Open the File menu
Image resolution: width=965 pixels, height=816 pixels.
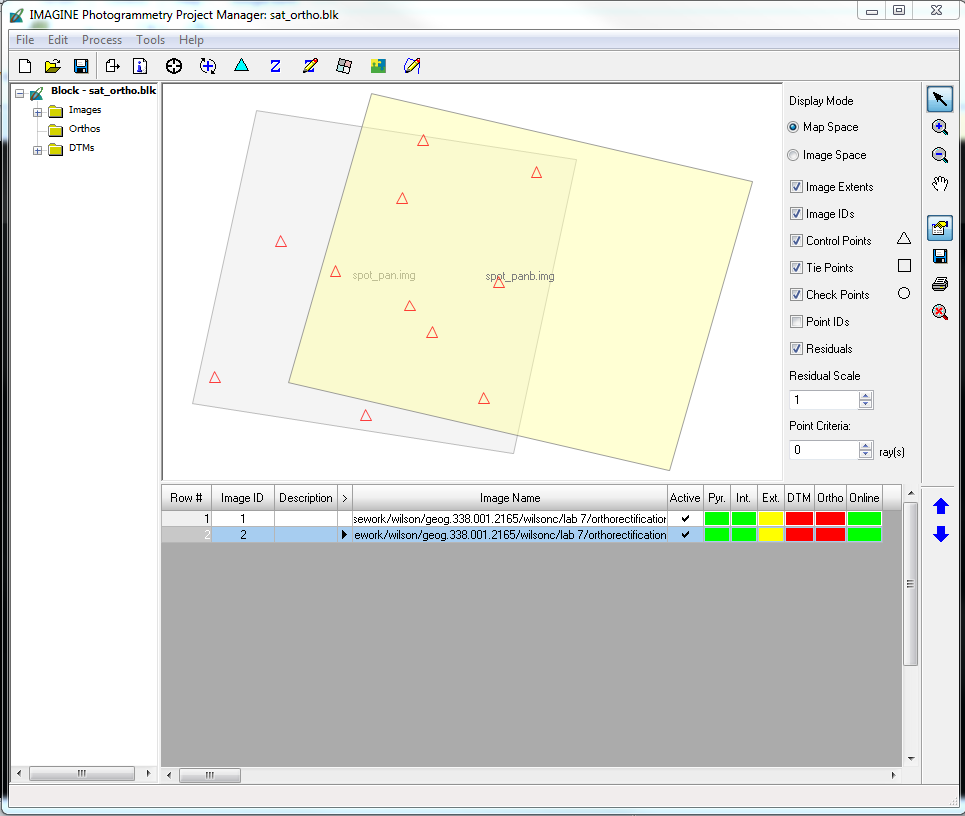(25, 39)
